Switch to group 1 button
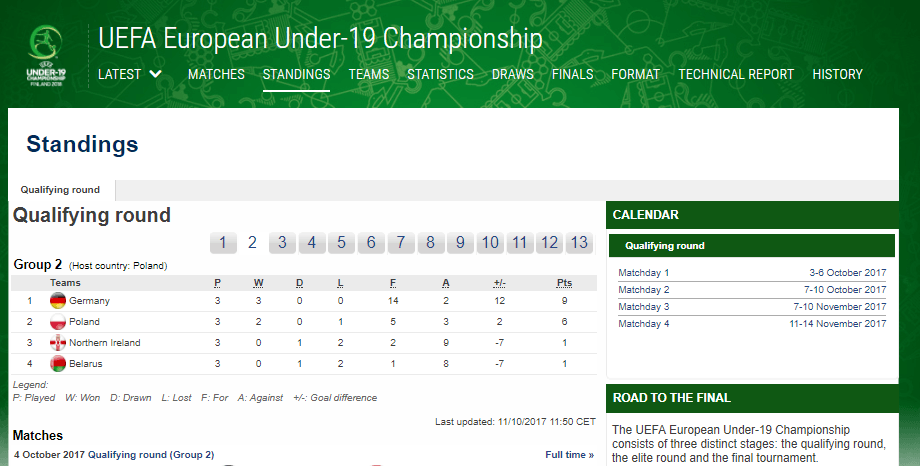Screen dimensions: 920x466 222,242
